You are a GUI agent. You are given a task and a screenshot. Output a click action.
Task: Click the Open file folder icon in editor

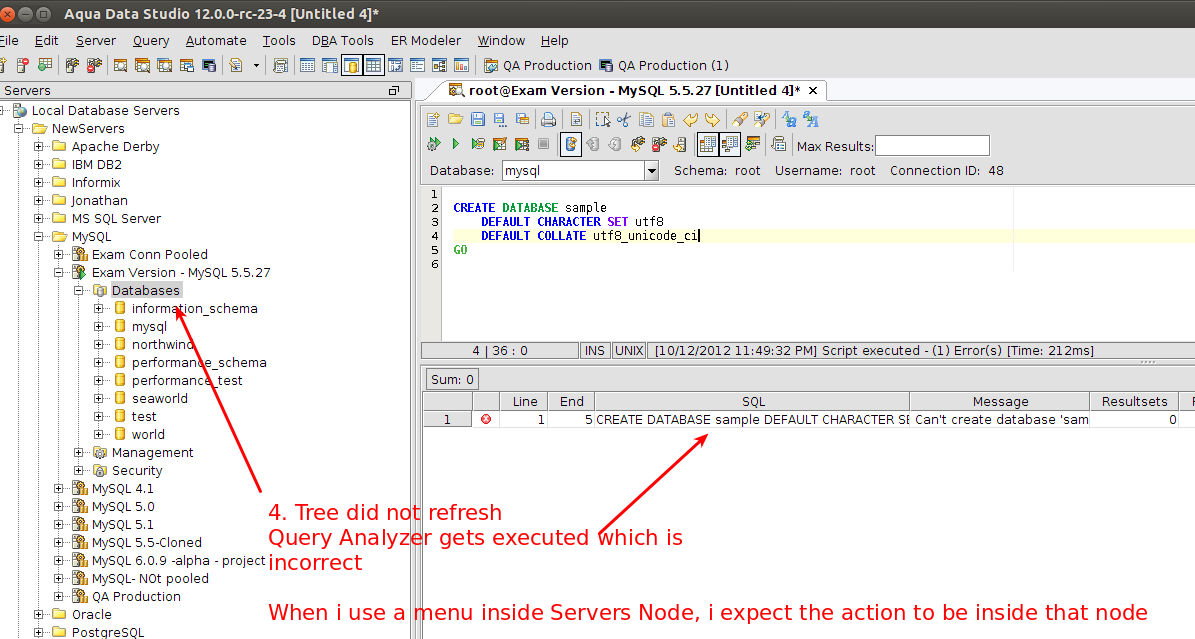point(455,120)
